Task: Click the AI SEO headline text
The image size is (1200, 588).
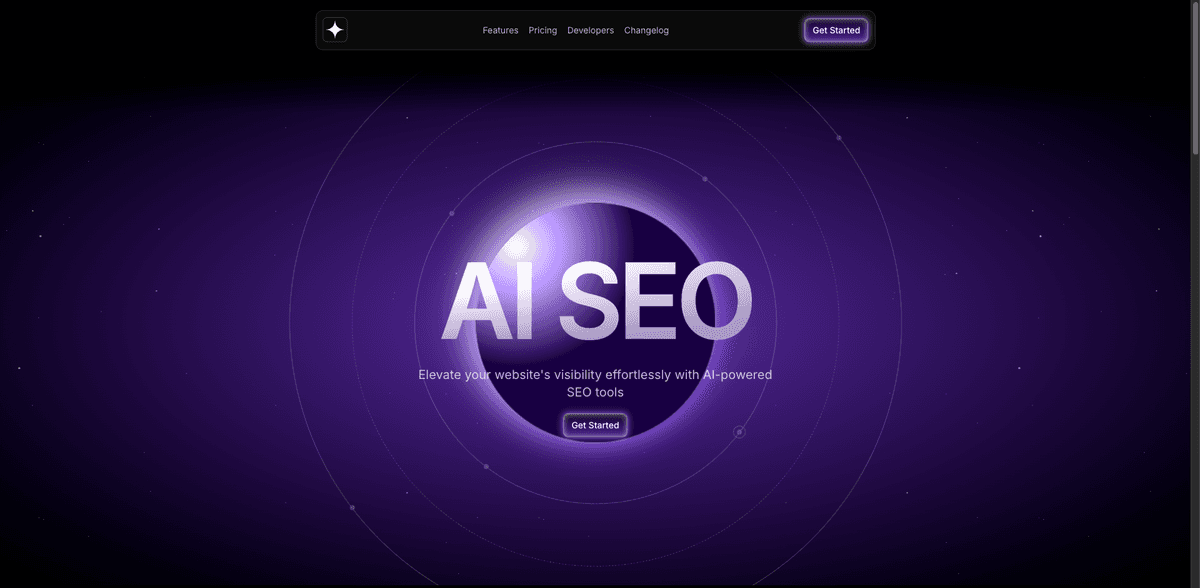Action: point(597,298)
